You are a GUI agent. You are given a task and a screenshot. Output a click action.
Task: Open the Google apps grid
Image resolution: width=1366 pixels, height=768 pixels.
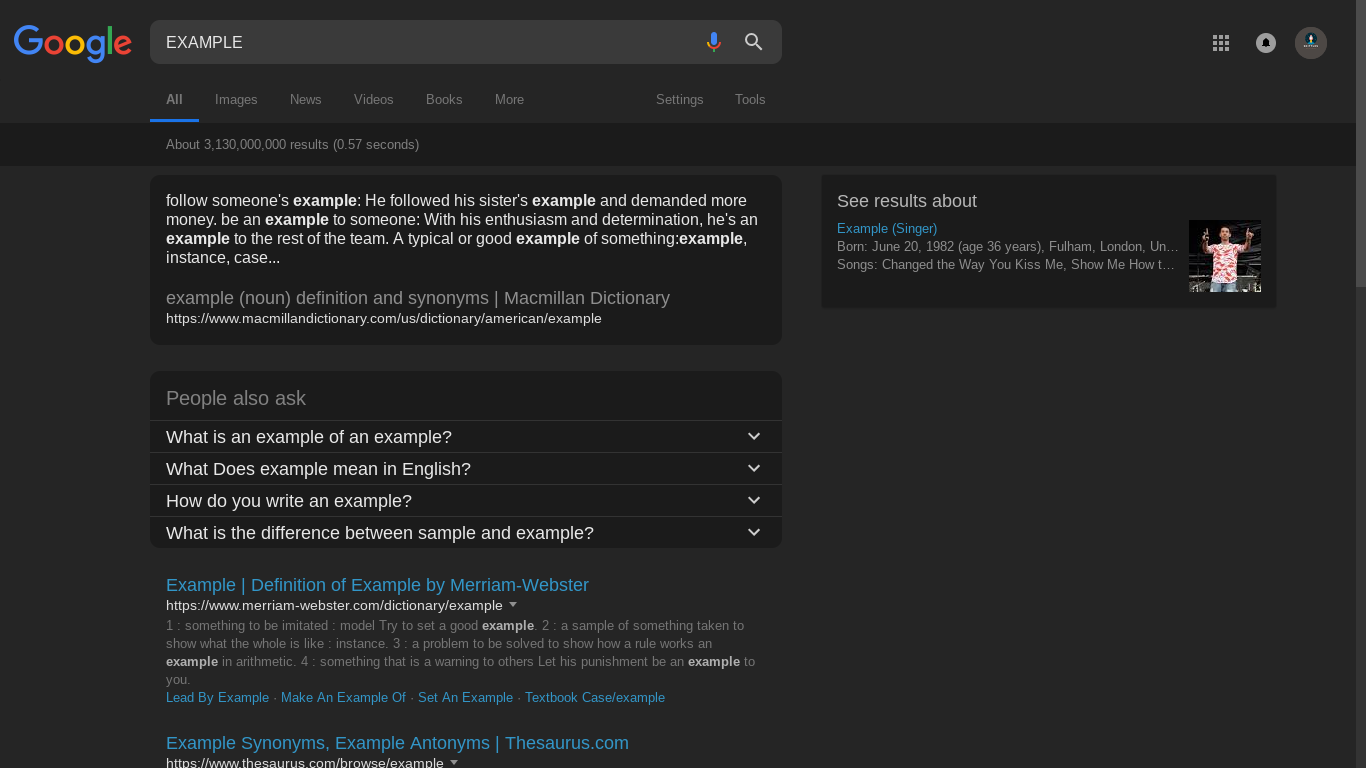point(1220,43)
